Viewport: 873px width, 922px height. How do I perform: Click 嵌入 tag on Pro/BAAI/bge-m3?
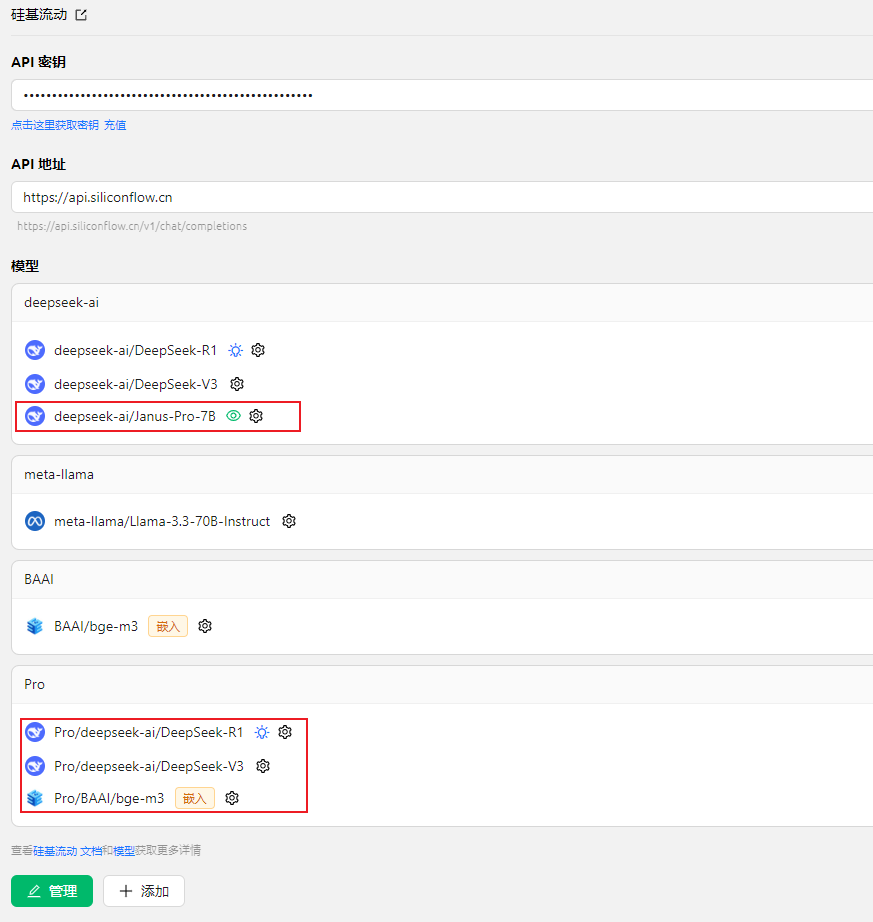195,798
